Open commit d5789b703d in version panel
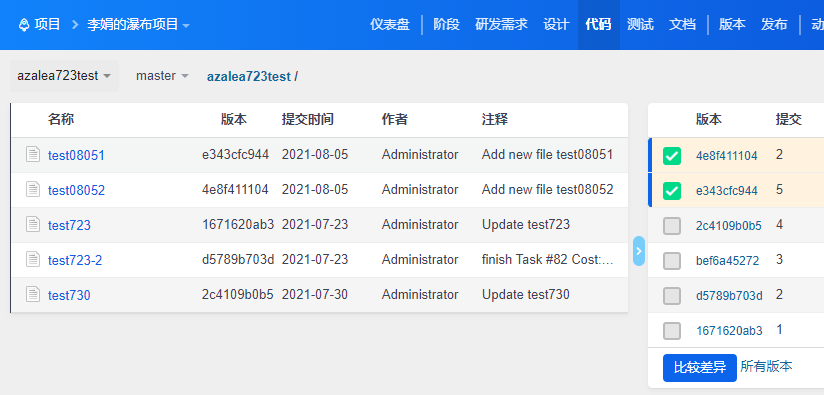 click(x=729, y=296)
